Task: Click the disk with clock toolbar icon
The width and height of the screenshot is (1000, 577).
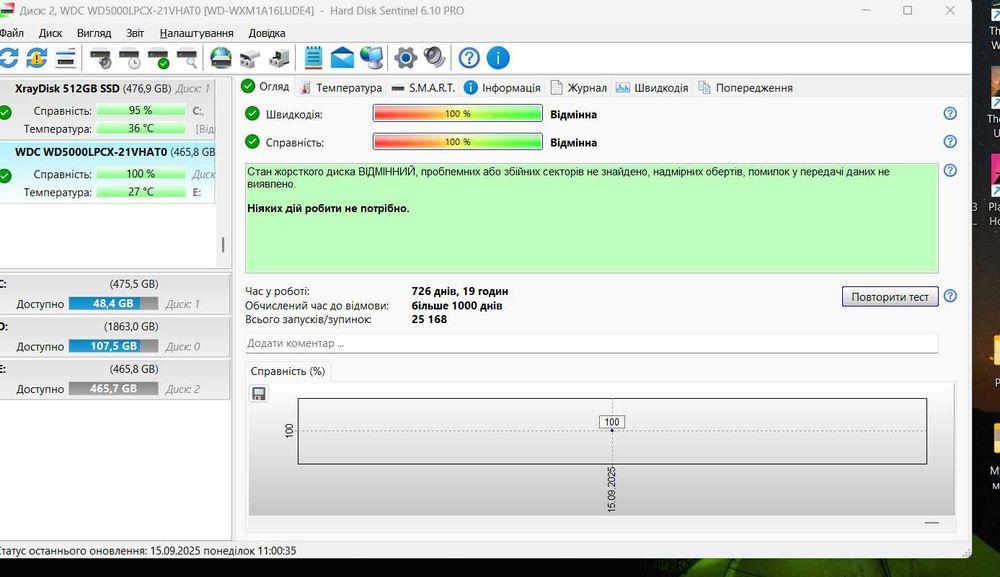Action: (129, 58)
